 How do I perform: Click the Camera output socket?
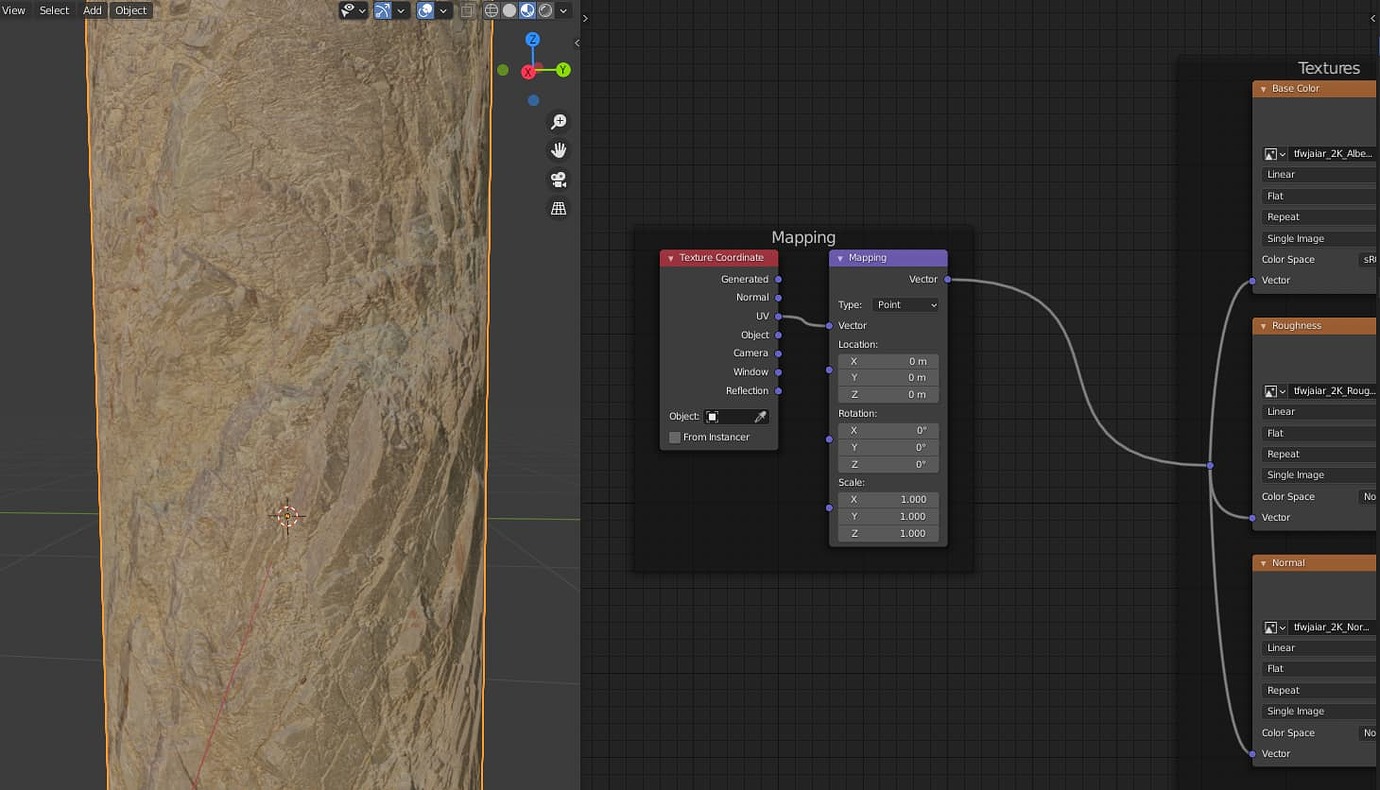[x=778, y=353]
